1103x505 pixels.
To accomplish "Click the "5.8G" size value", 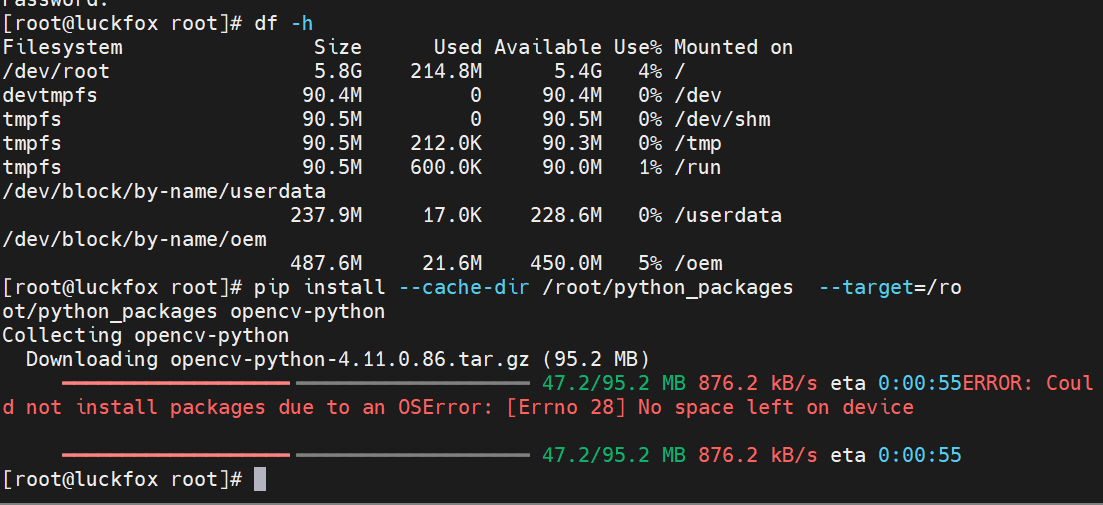I will click(x=338, y=71).
